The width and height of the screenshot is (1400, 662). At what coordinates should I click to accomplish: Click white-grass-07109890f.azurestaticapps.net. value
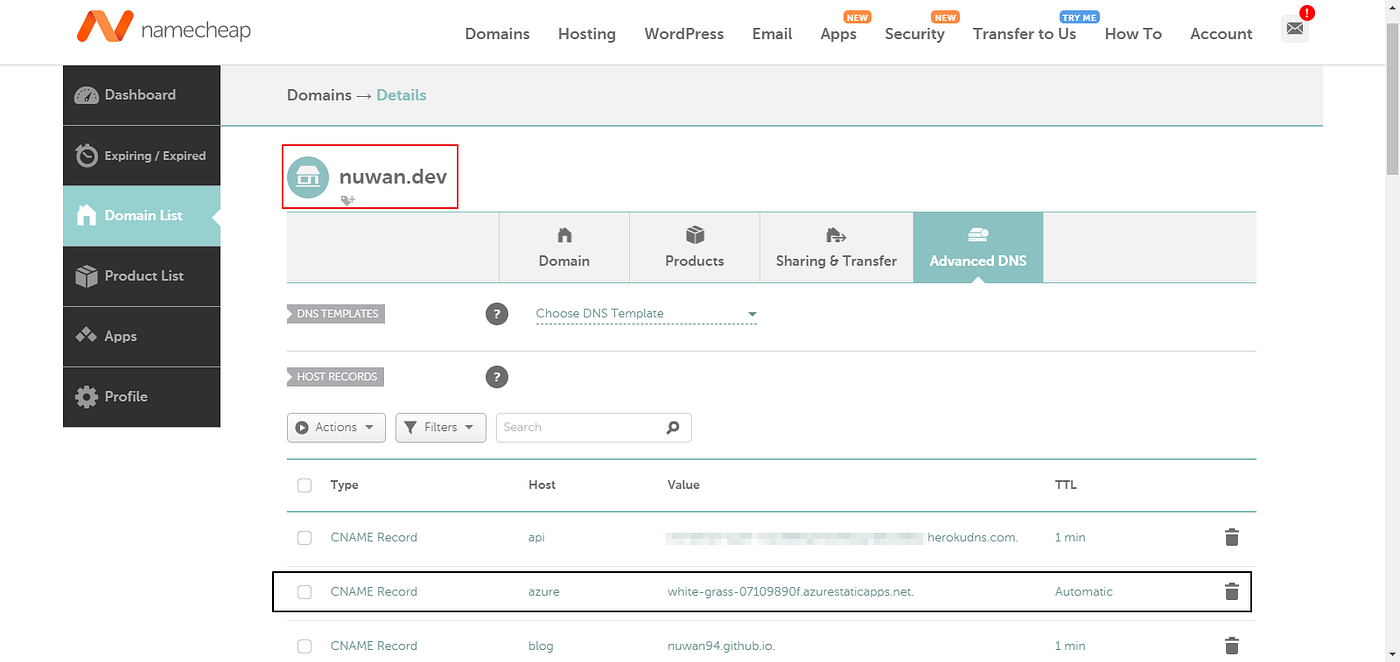(x=791, y=591)
